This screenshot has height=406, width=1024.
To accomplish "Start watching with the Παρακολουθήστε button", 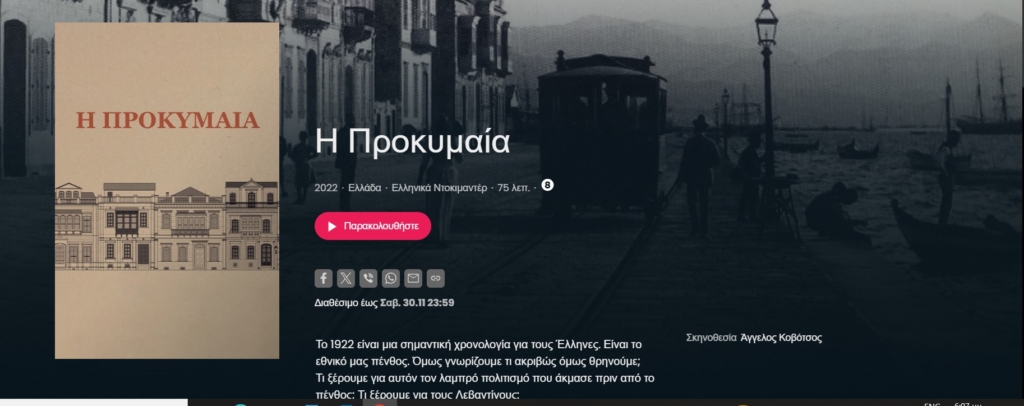I will [x=373, y=226].
